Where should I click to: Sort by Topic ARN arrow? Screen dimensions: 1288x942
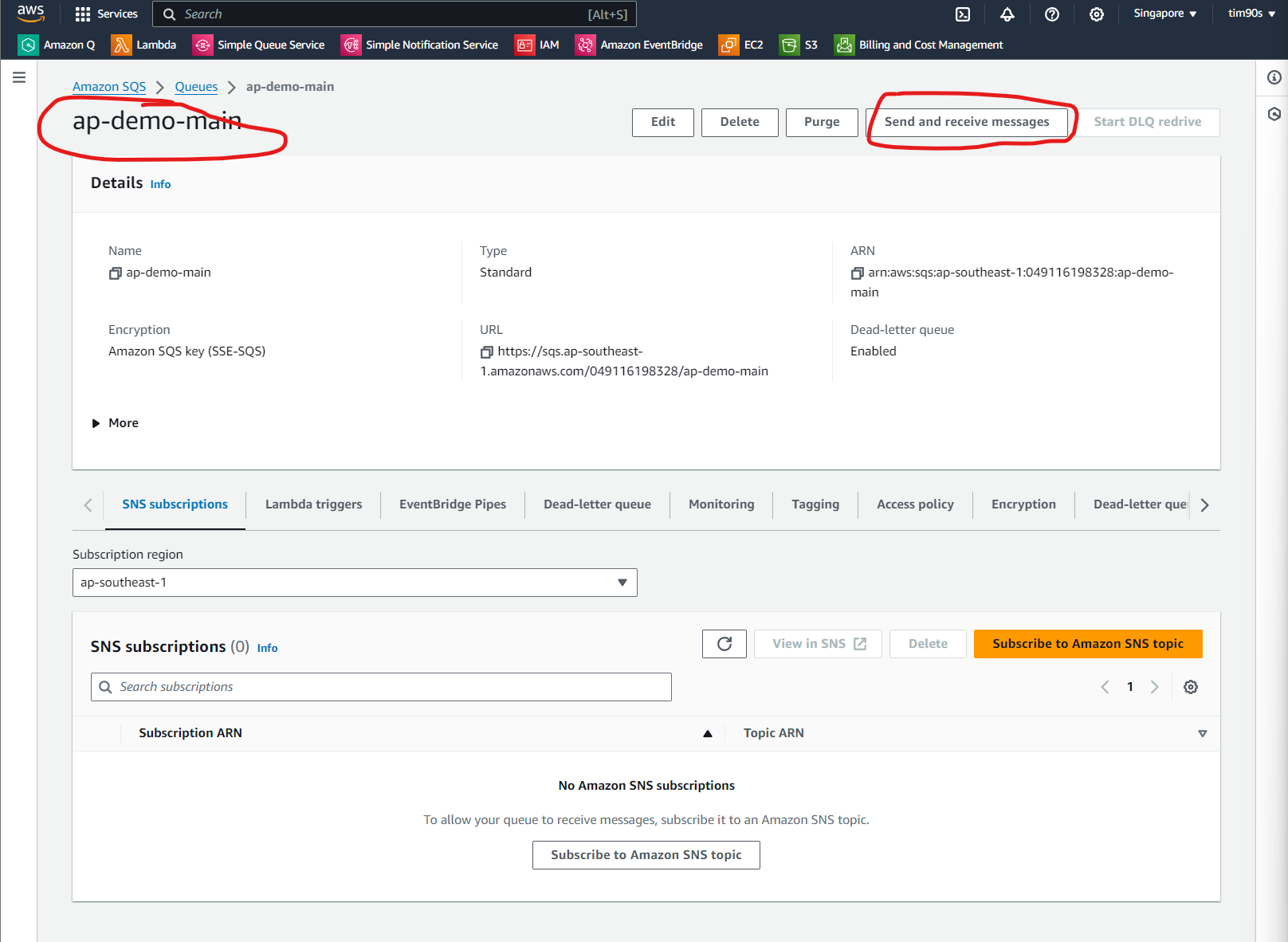[1203, 734]
